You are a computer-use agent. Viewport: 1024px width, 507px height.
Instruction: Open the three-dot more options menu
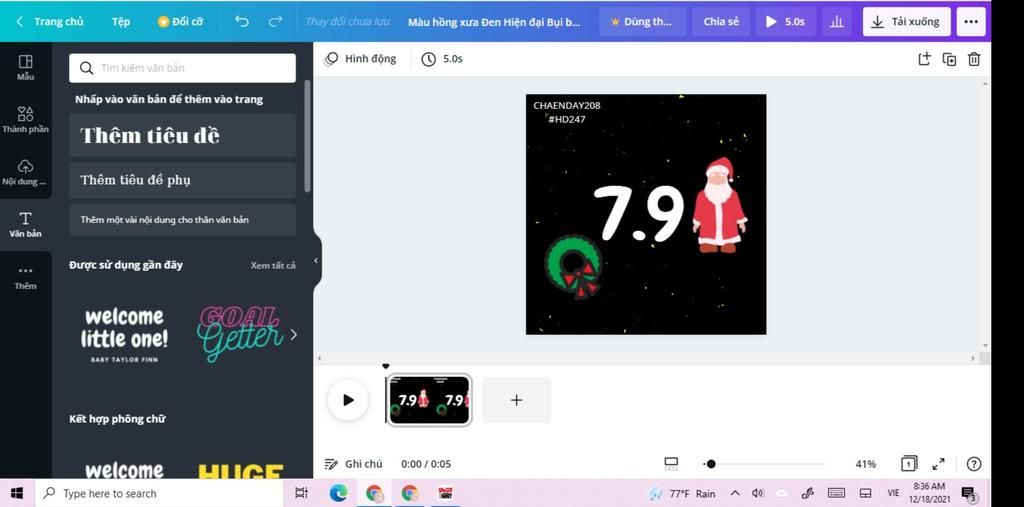[x=970, y=22]
